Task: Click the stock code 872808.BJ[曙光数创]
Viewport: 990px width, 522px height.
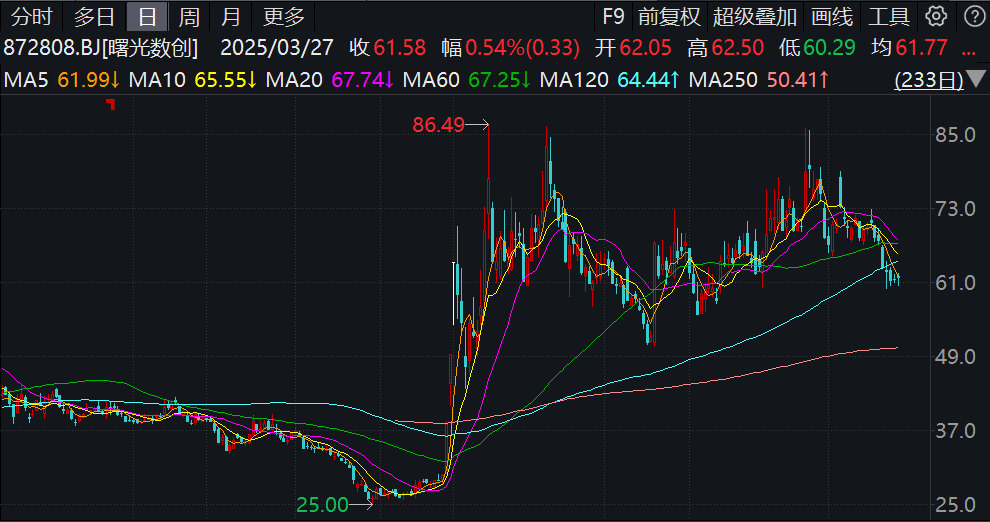Action: (x=101, y=47)
